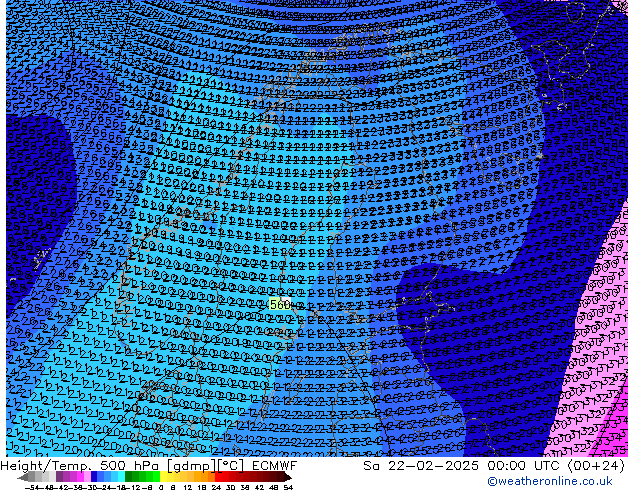
Task: Click the '(00+24)' forecast offset text
Action: 596,466
